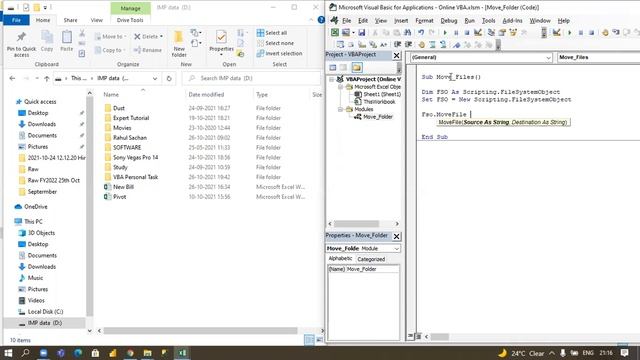The height and width of the screenshot is (360, 640).
Task: Click the Save icon in VBA toolbar
Action: click(x=362, y=33)
